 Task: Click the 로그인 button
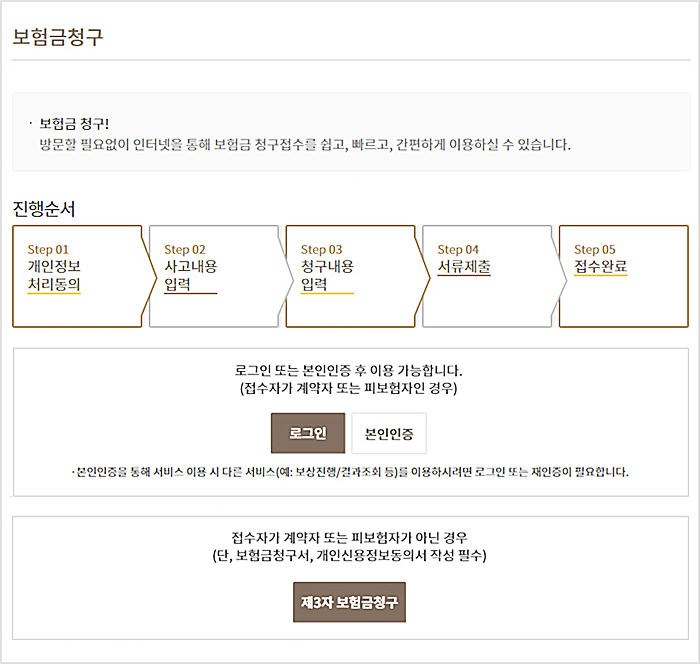pyautogui.click(x=308, y=433)
